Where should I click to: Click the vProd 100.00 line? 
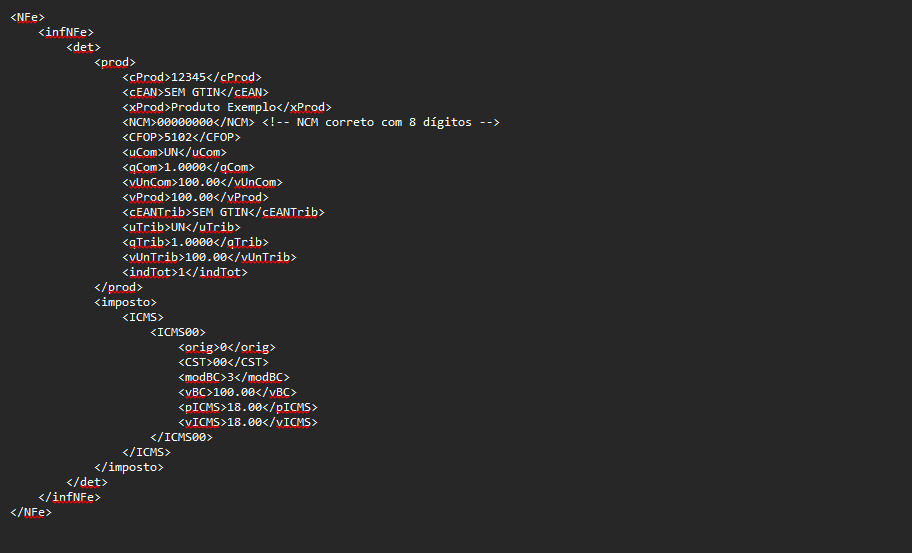tap(195, 198)
